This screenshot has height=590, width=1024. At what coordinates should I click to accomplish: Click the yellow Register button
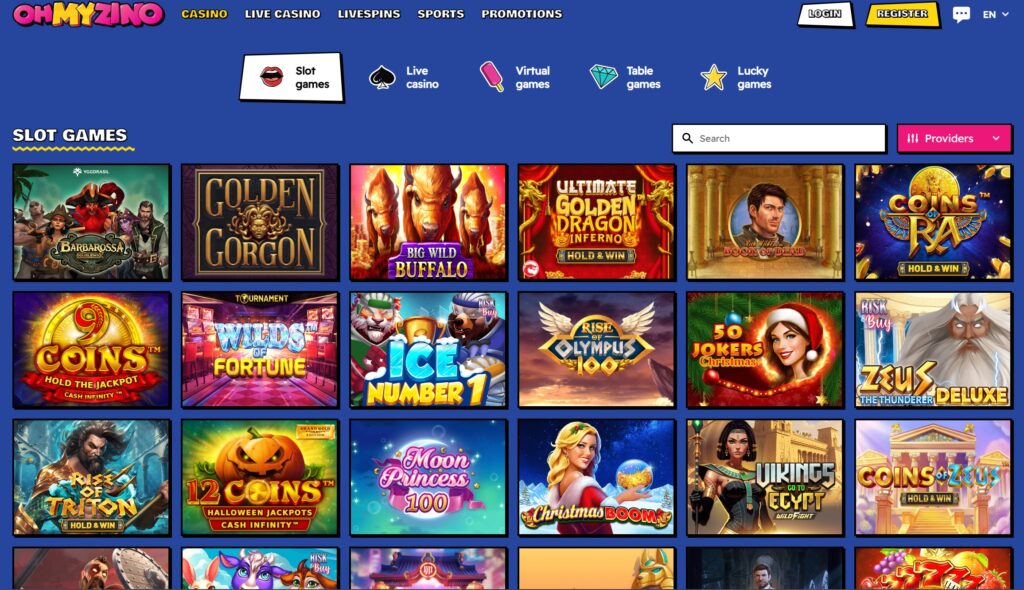coord(903,14)
